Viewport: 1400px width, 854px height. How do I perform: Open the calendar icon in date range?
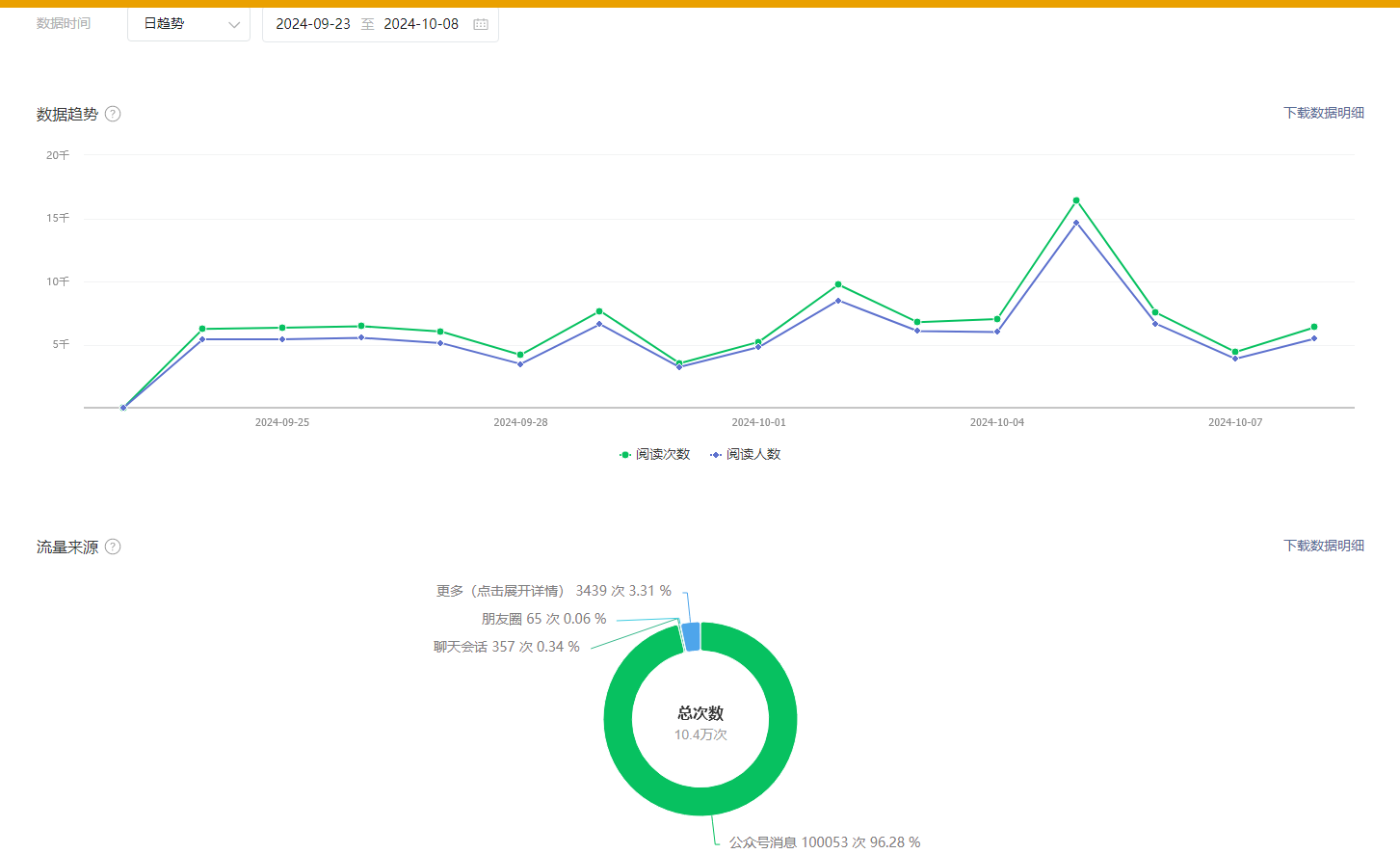[481, 24]
